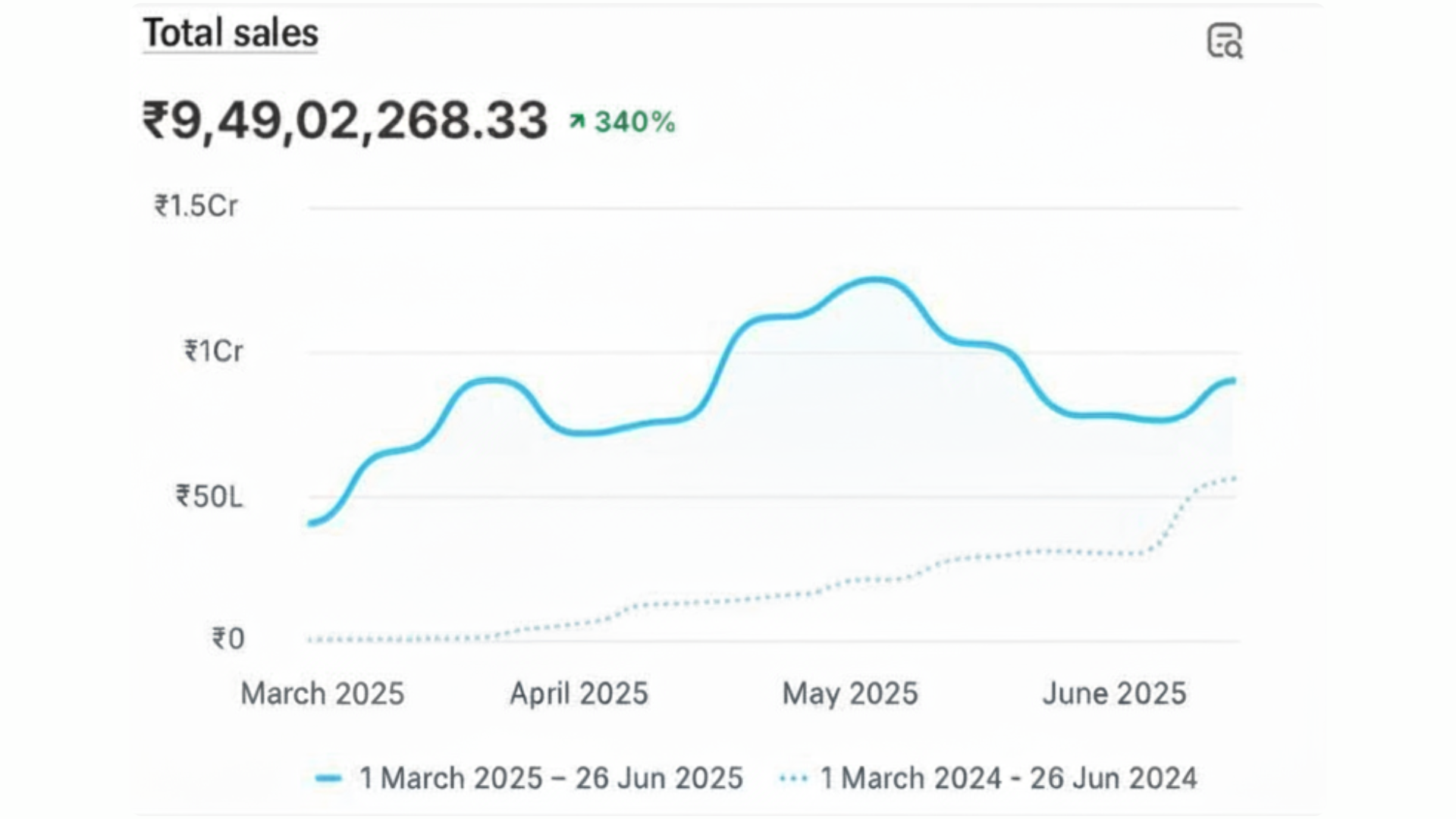
Task: Click the May 2025 axis label
Action: tap(850, 693)
